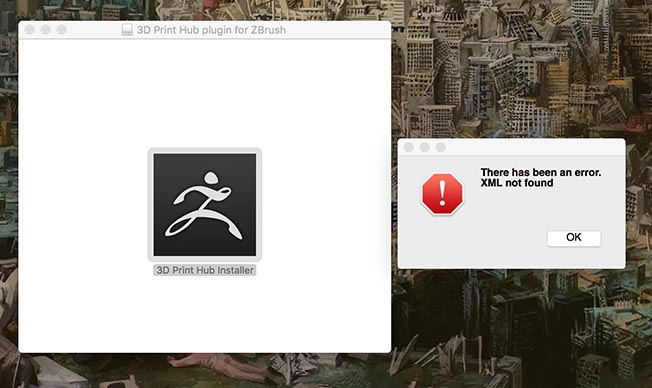
Task: Click the error dialog's minimize button
Action: pyautogui.click(x=425, y=147)
